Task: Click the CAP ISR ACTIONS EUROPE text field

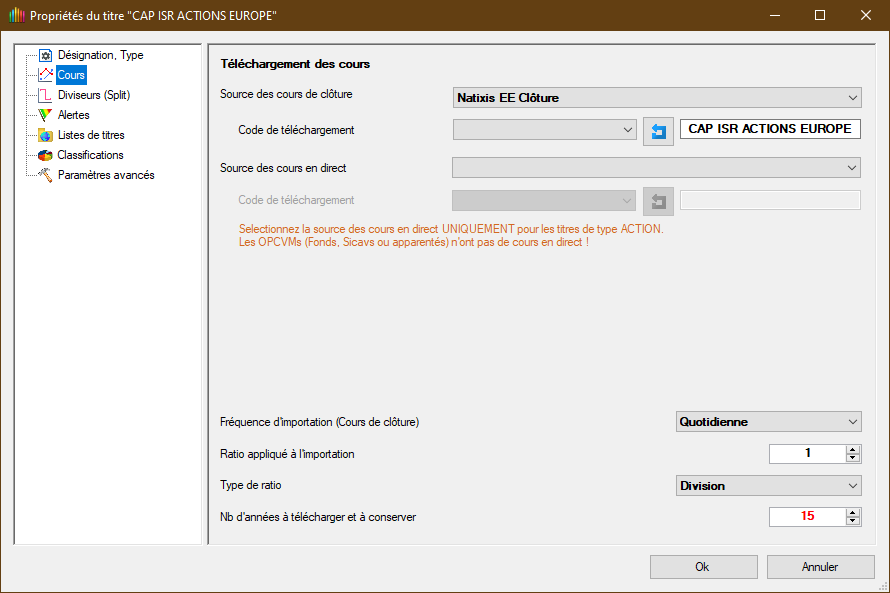Action: (770, 129)
